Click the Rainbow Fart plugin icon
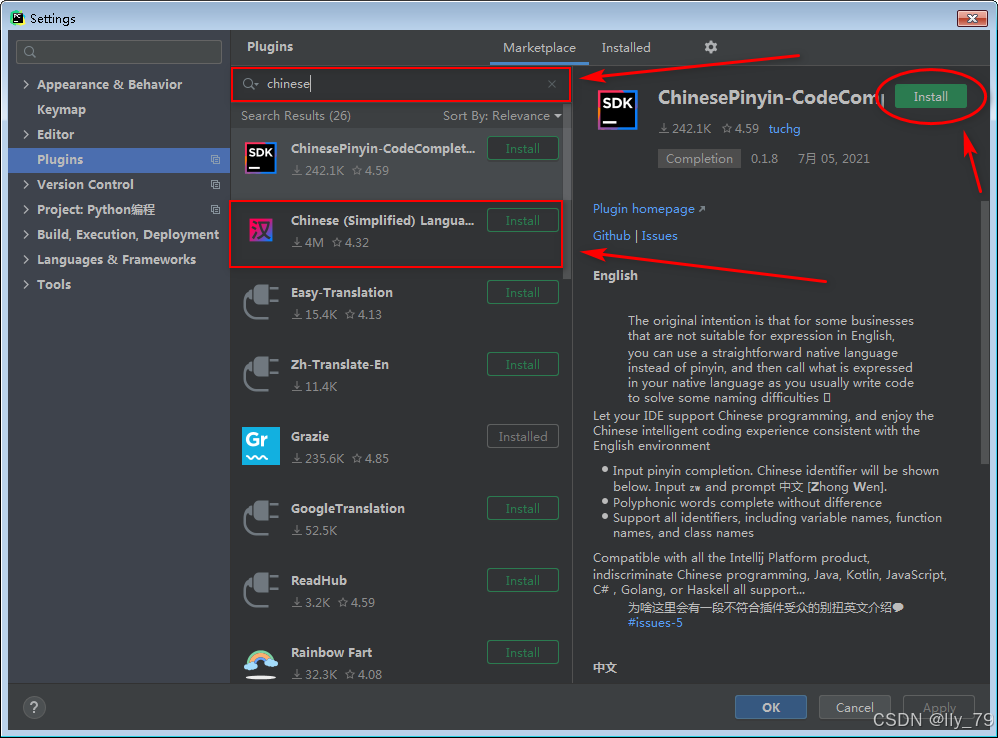Screen dimensions: 998x738 click(261, 663)
